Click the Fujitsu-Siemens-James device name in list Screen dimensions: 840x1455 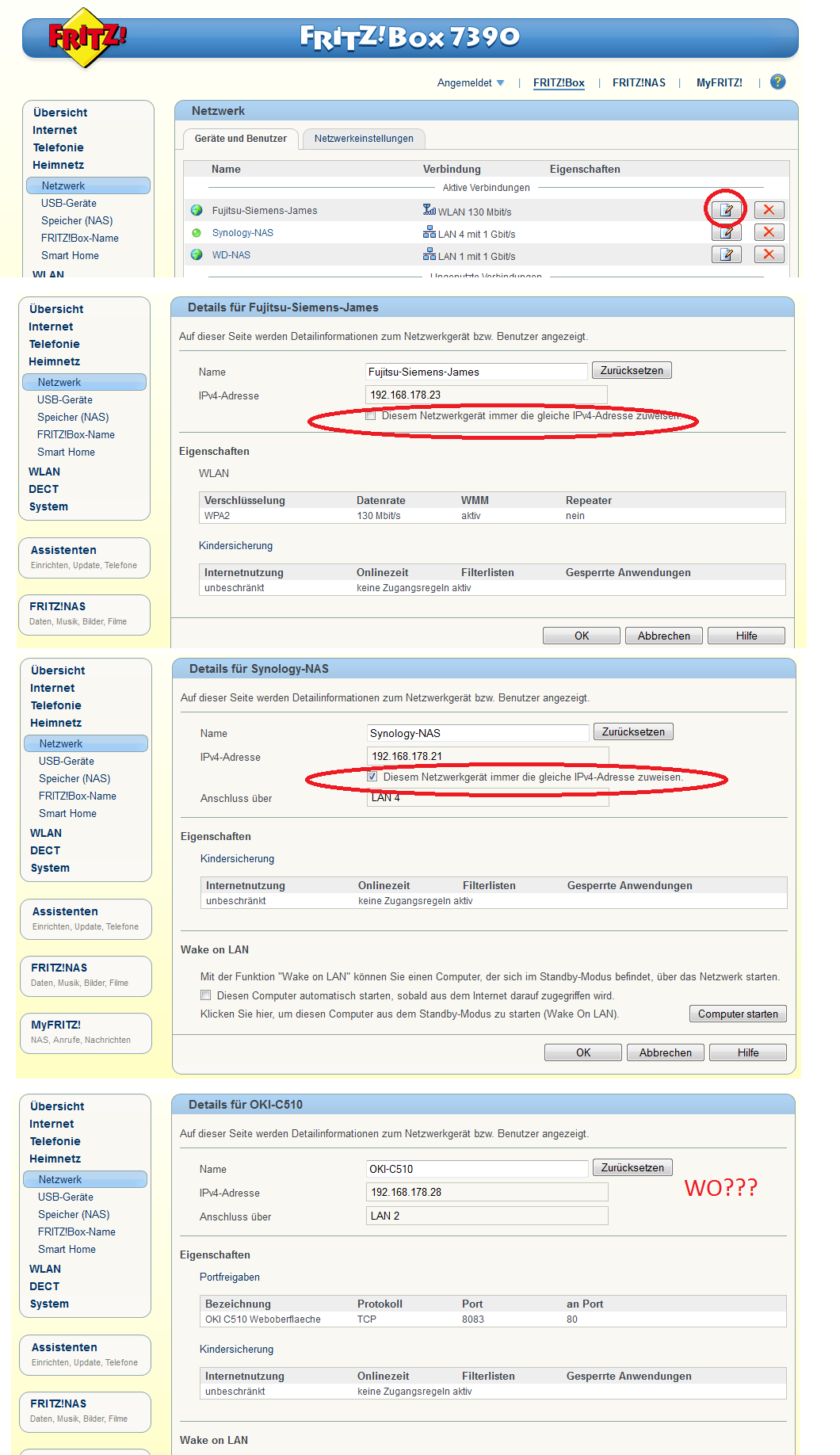click(265, 211)
